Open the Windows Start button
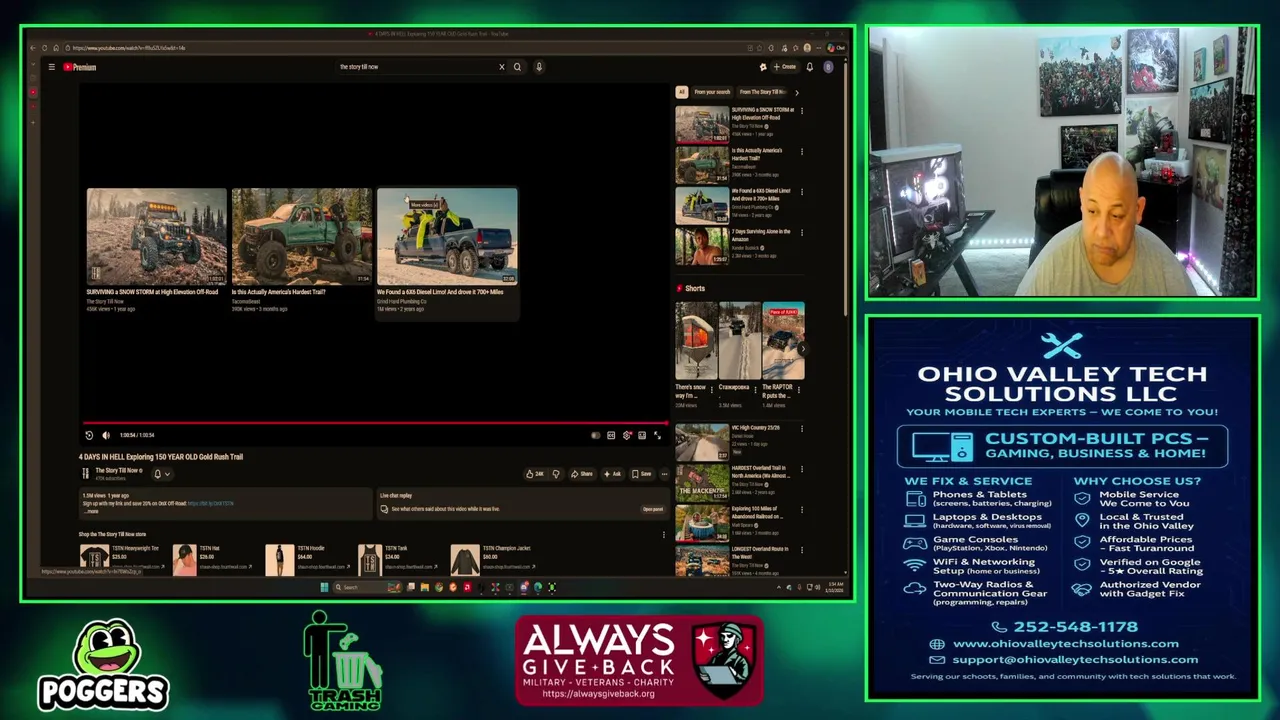The image size is (1280, 720). (x=324, y=587)
